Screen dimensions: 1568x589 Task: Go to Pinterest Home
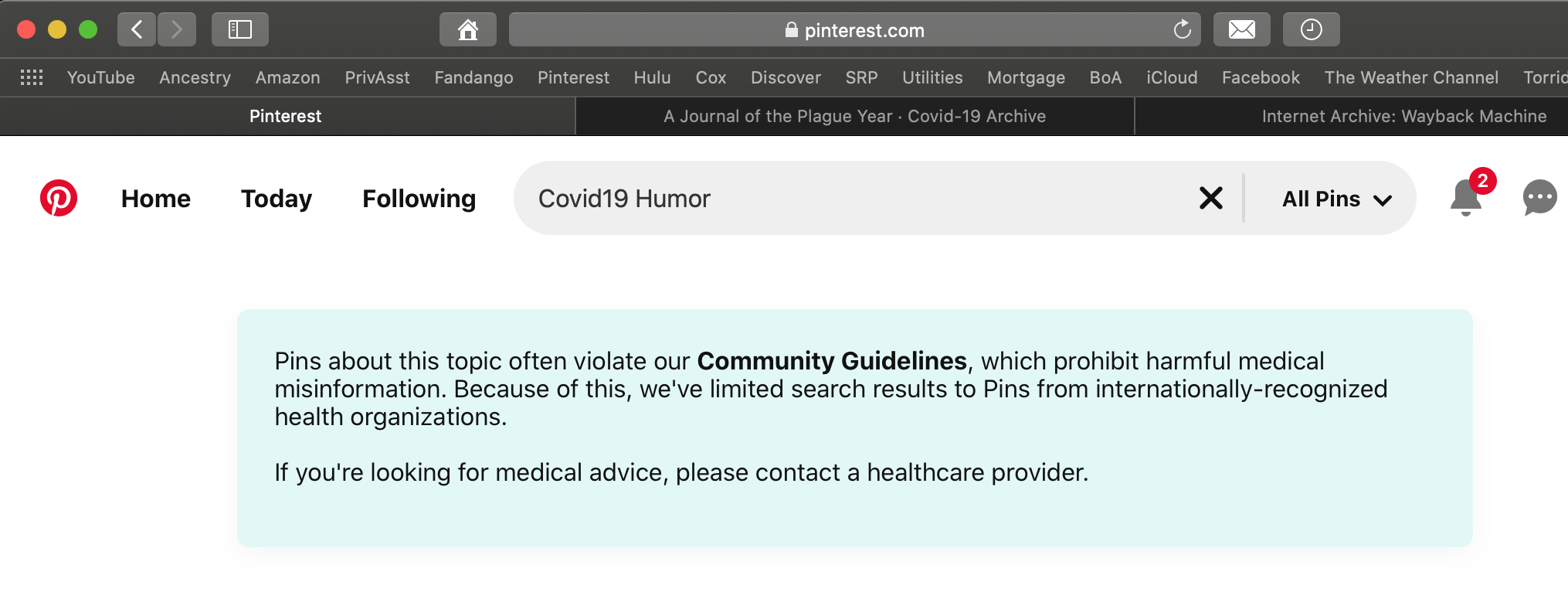click(155, 199)
